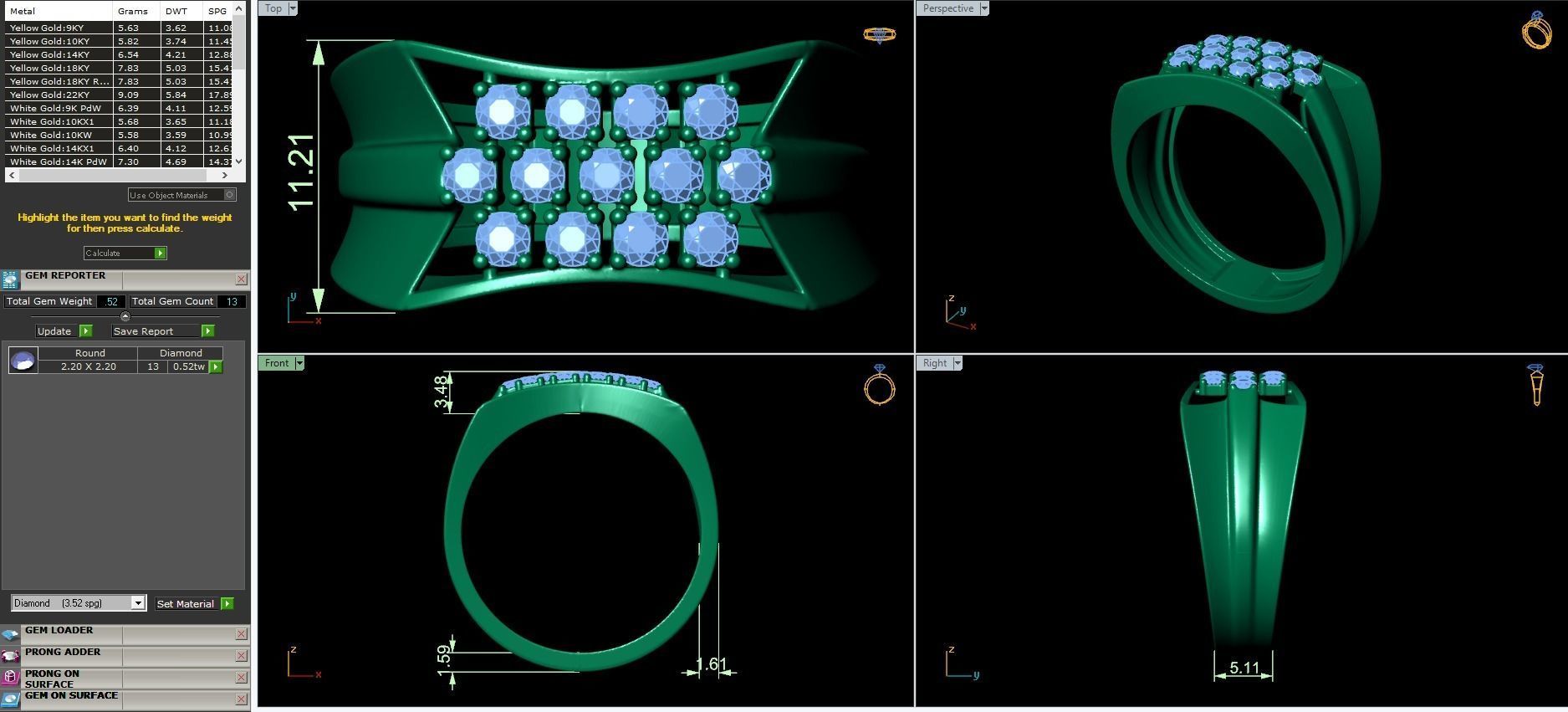Click the metal table scroll-down arrow
The image size is (1568, 712).
pos(238,161)
